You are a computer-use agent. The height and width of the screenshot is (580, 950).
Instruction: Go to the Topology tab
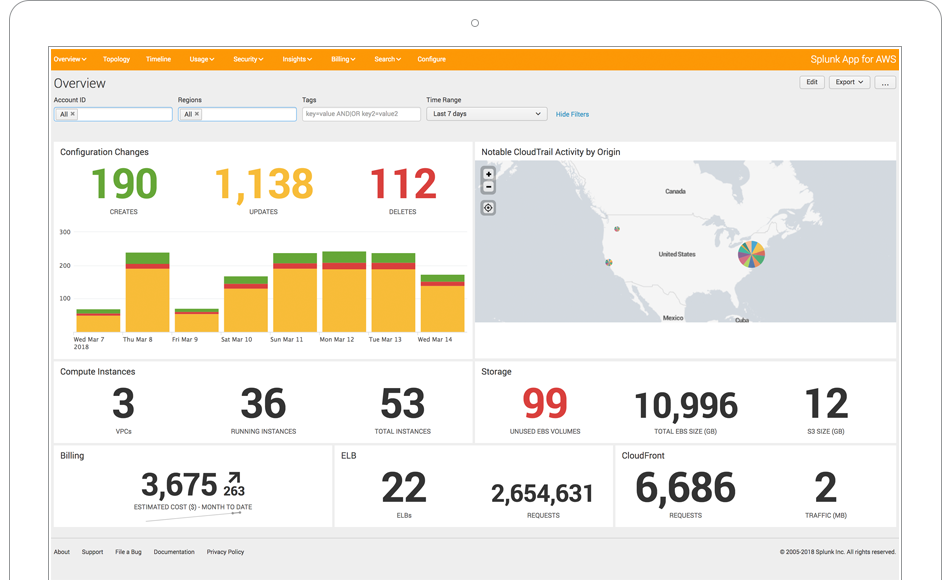point(116,59)
